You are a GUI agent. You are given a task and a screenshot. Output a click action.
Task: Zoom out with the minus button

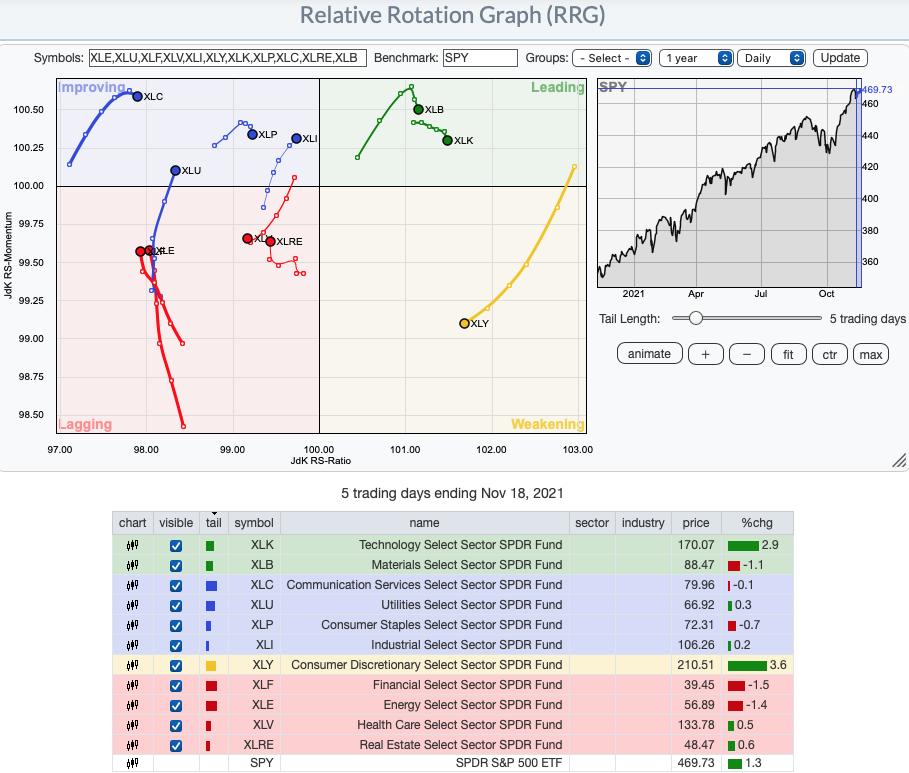[747, 354]
